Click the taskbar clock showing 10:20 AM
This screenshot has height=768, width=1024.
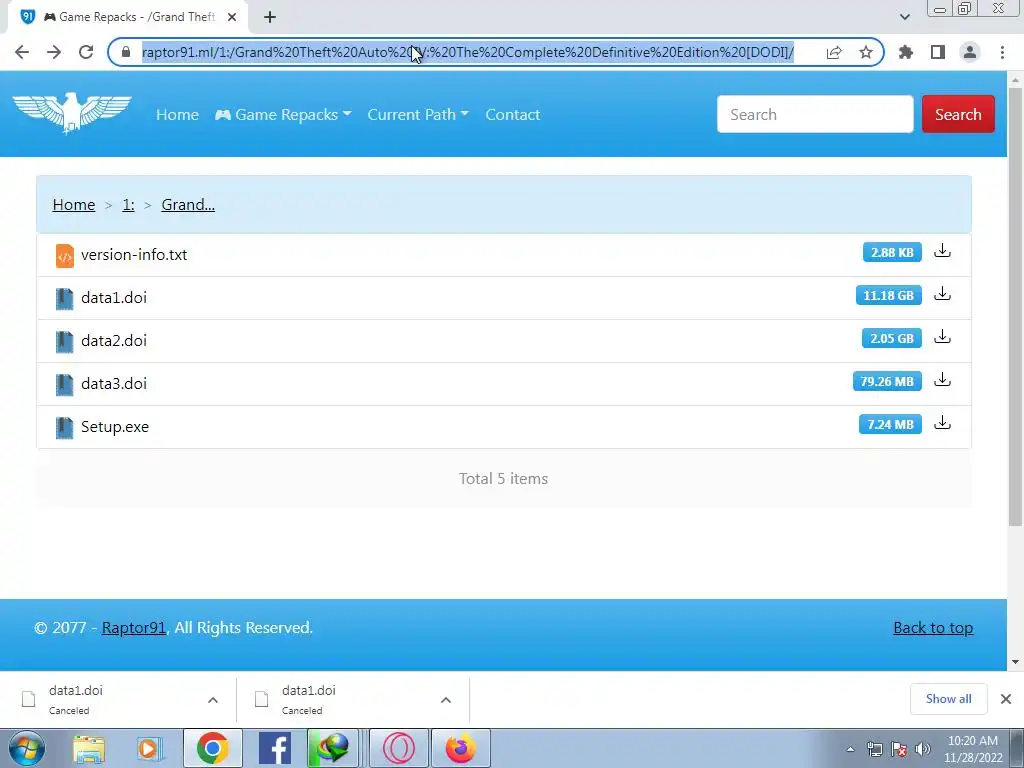[x=973, y=749]
